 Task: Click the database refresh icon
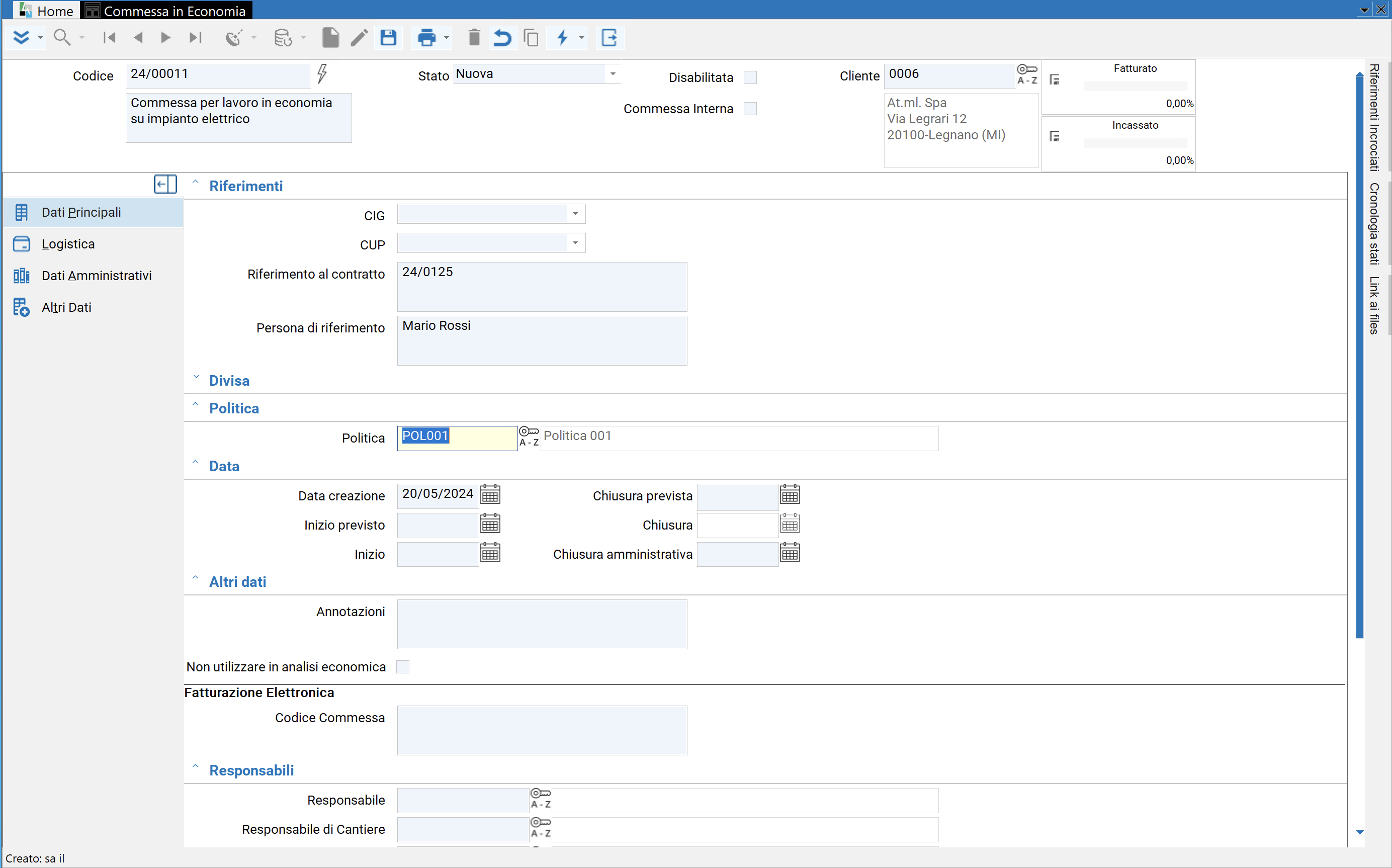tap(283, 38)
